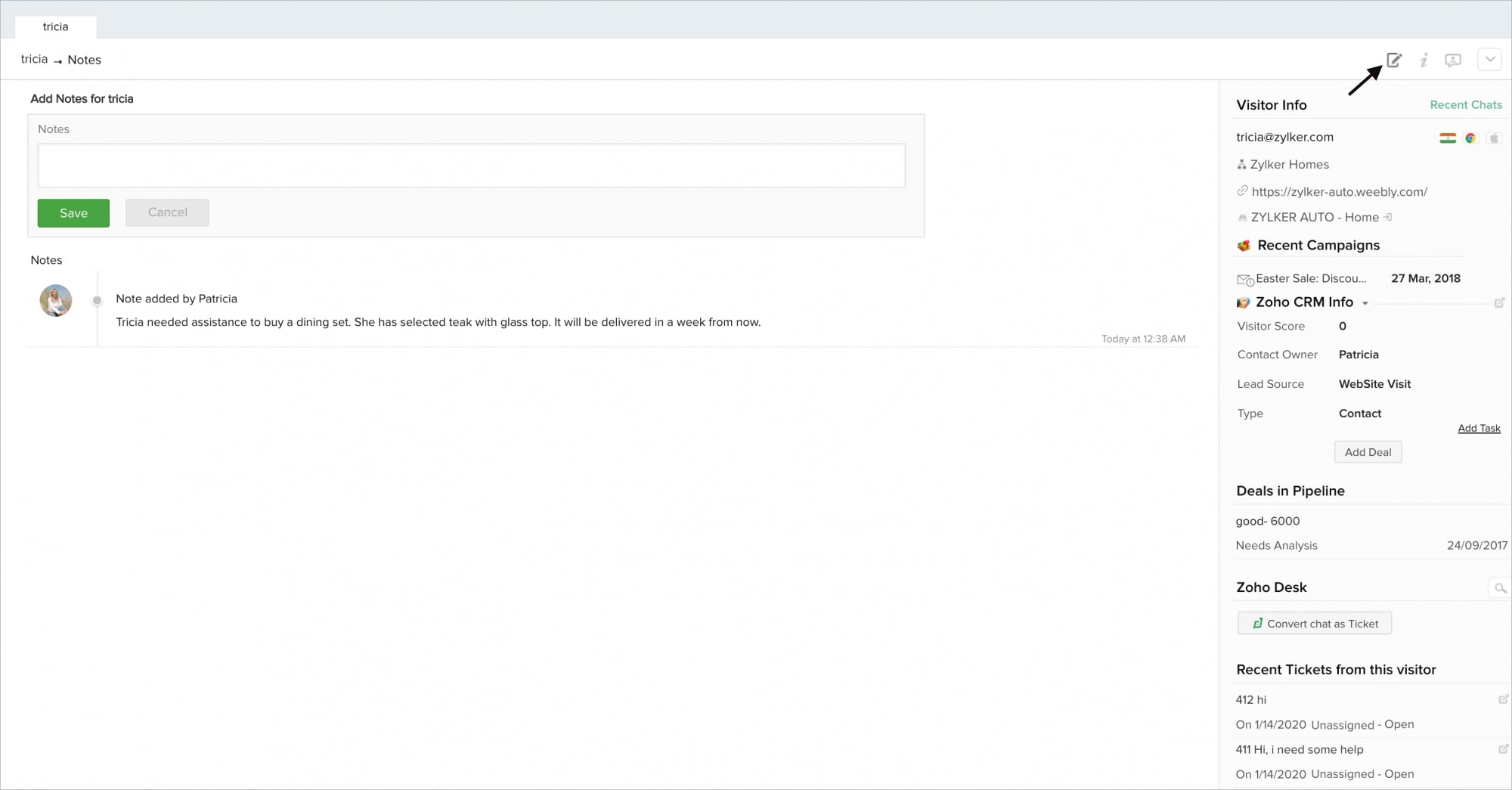Open ticket 412 in external window icon

coord(1503,699)
